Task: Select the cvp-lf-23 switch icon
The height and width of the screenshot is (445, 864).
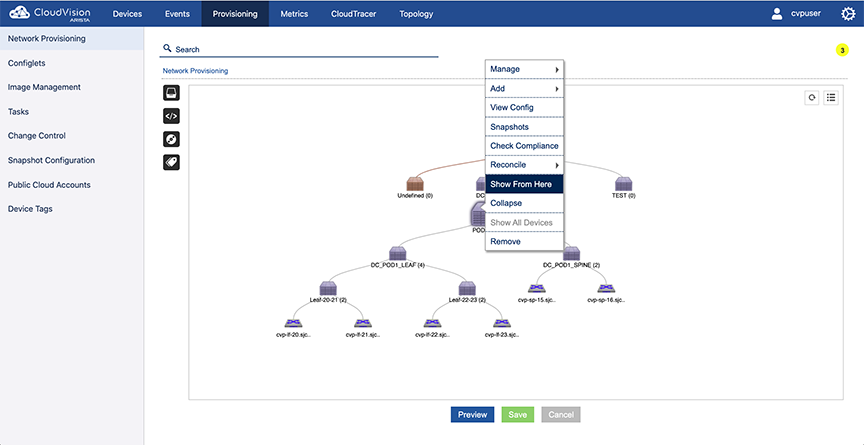Action: click(x=501, y=323)
